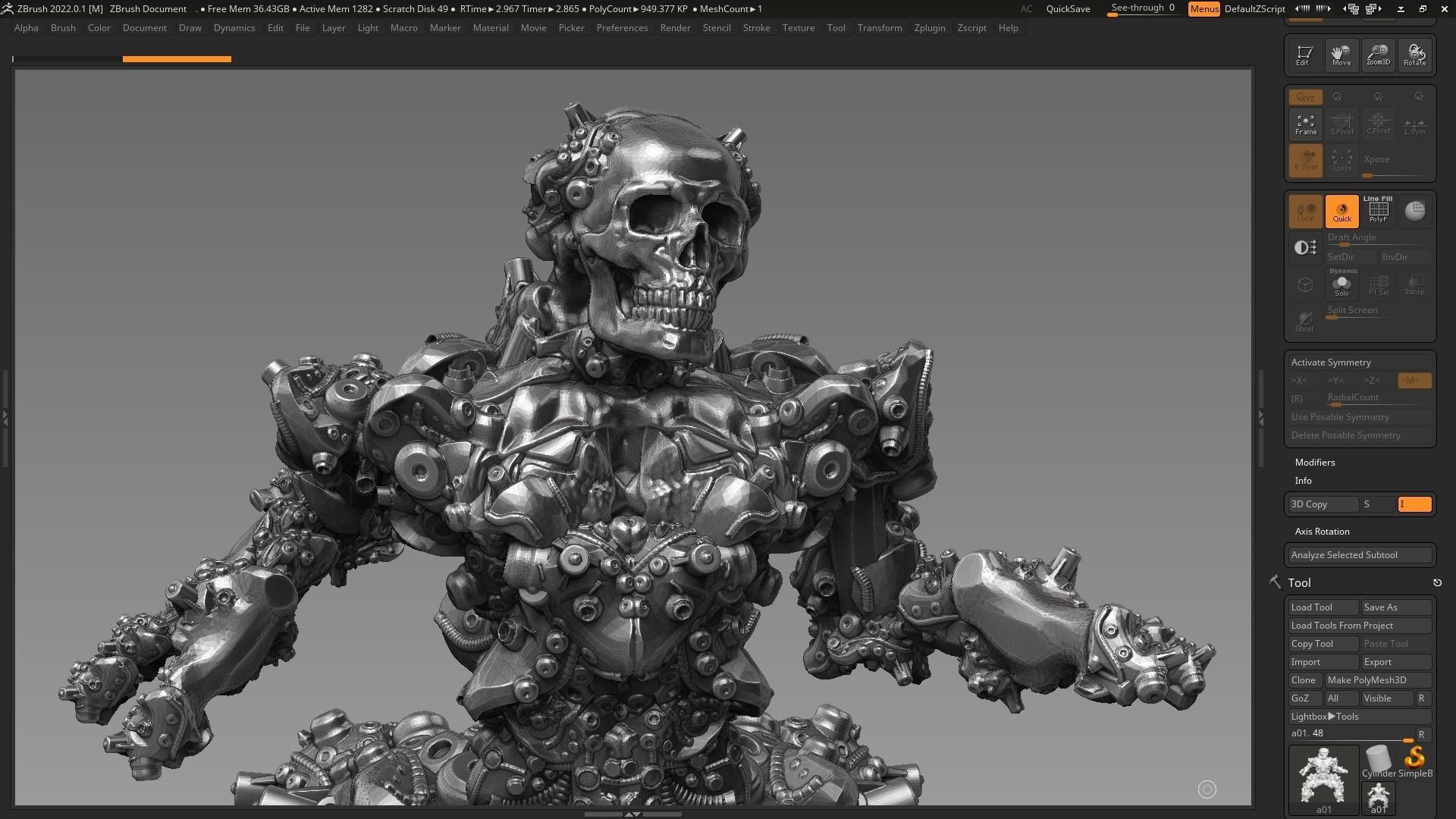Toggle XYZ rotation mode
Viewport: 1456px width, 819px height.
click(1305, 97)
